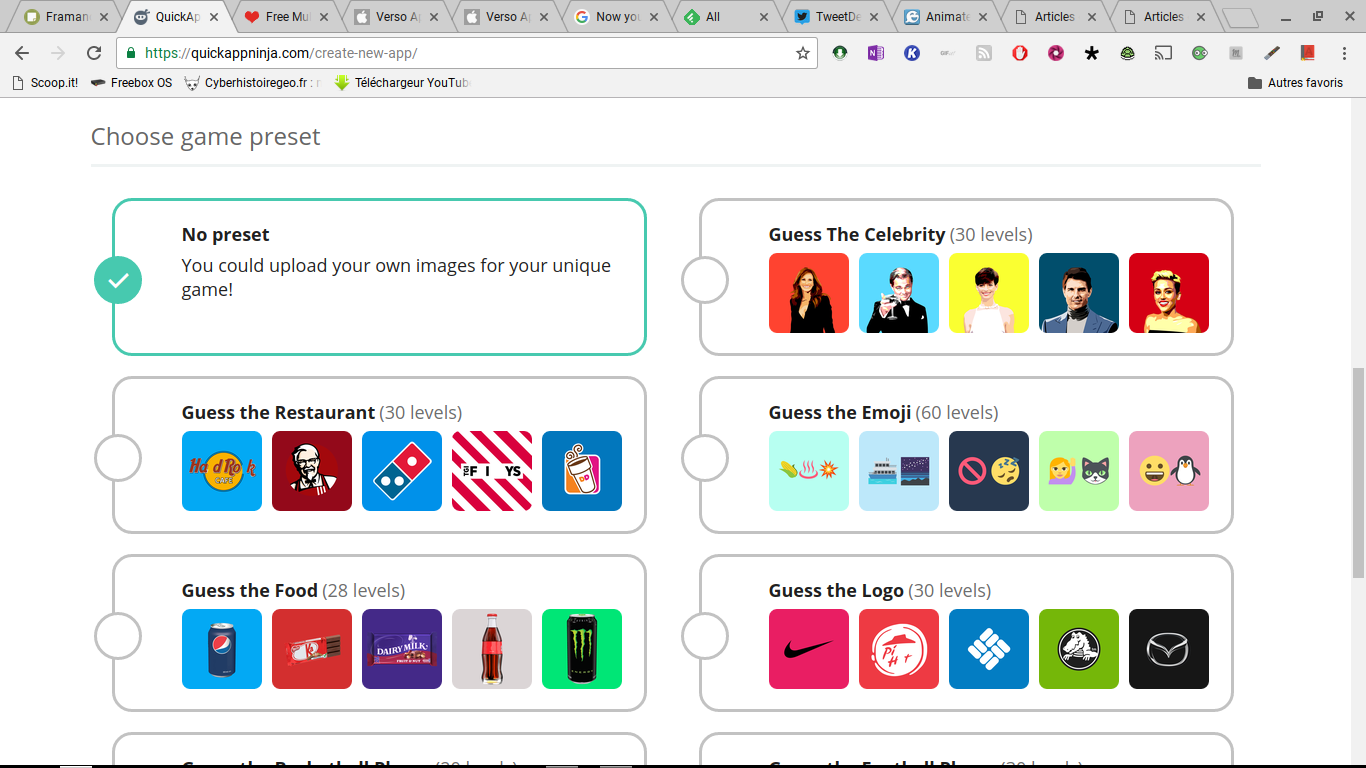This screenshot has width=1366, height=768.
Task: Choose the Guess The Celebrity preset
Action: pyautogui.click(x=705, y=280)
